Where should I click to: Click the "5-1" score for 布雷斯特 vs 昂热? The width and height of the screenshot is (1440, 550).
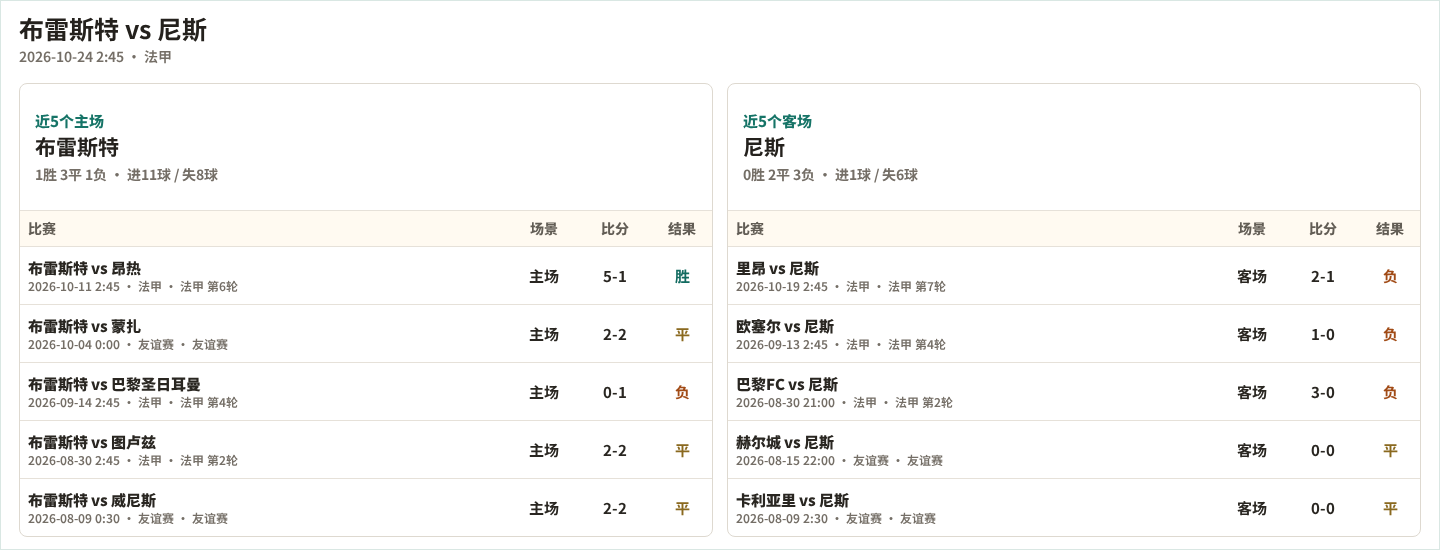(x=615, y=276)
